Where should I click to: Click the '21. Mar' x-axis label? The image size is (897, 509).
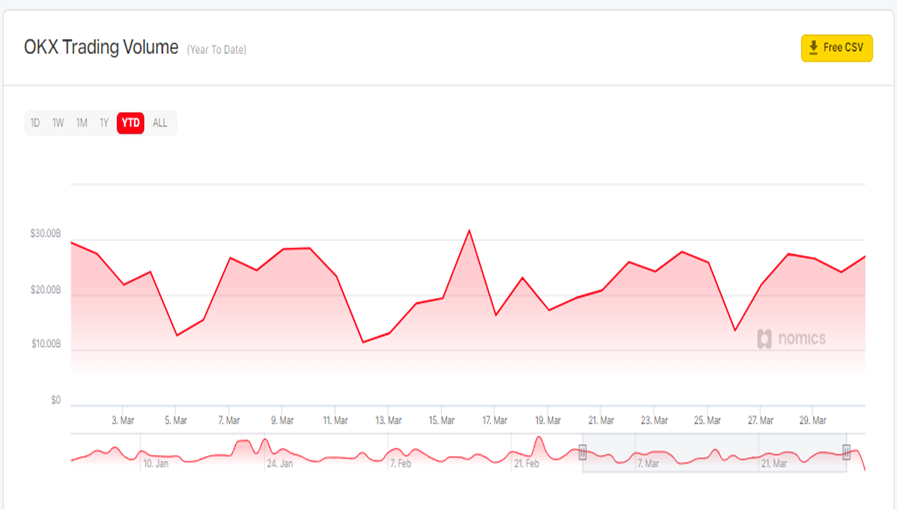click(x=601, y=420)
